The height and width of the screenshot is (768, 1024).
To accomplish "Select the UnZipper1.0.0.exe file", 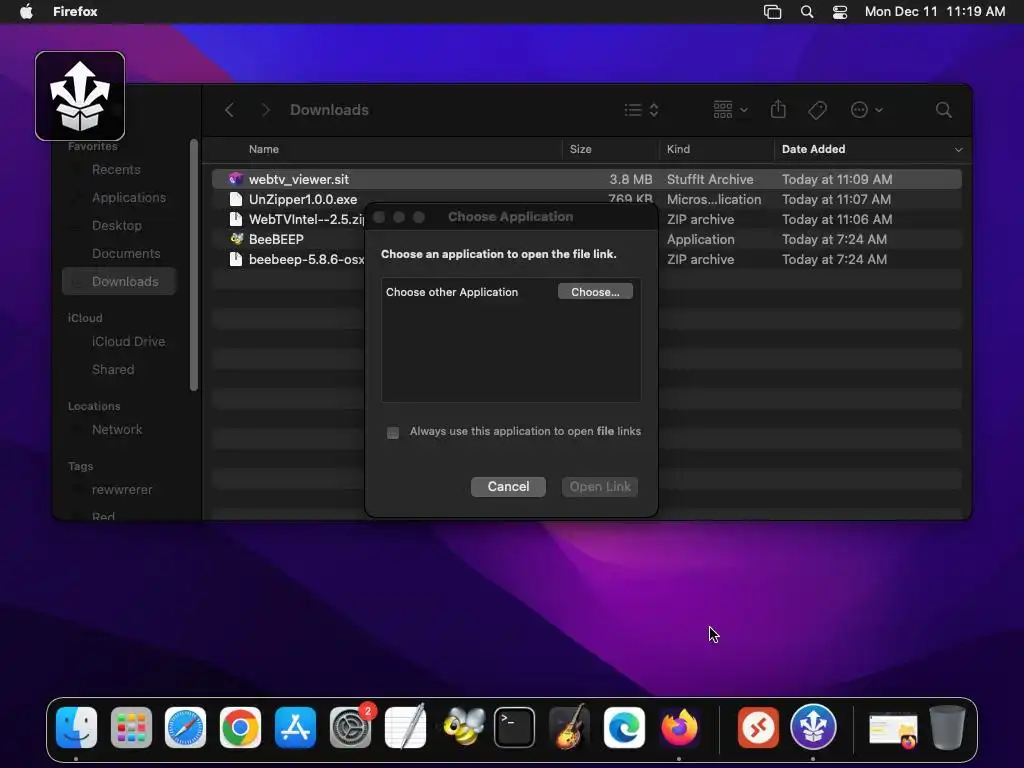I will pyautogui.click(x=302, y=199).
